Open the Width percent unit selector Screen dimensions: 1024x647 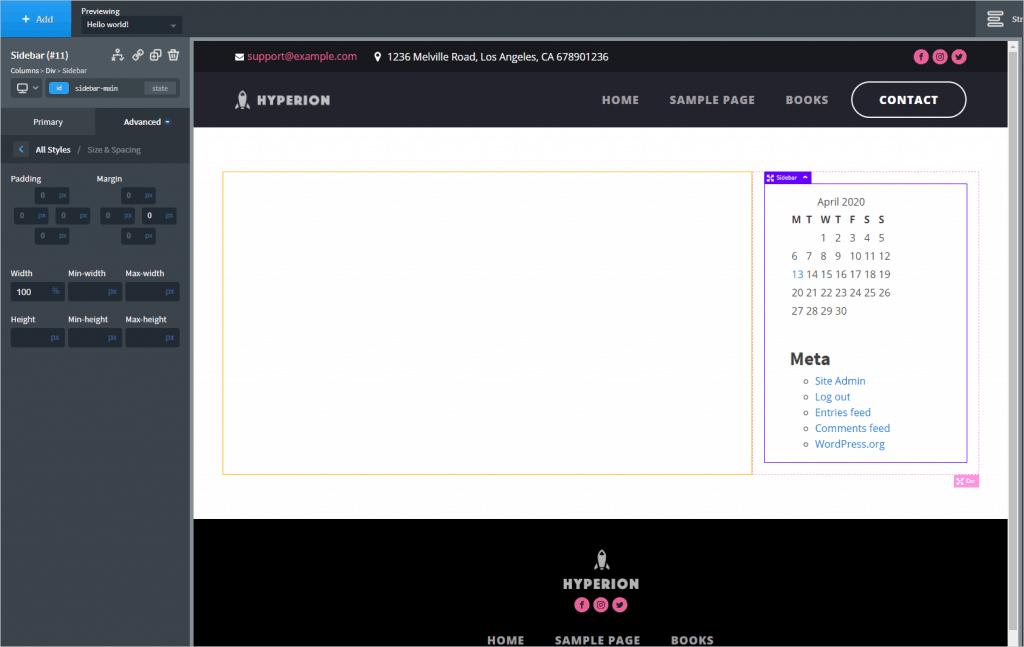click(x=56, y=291)
